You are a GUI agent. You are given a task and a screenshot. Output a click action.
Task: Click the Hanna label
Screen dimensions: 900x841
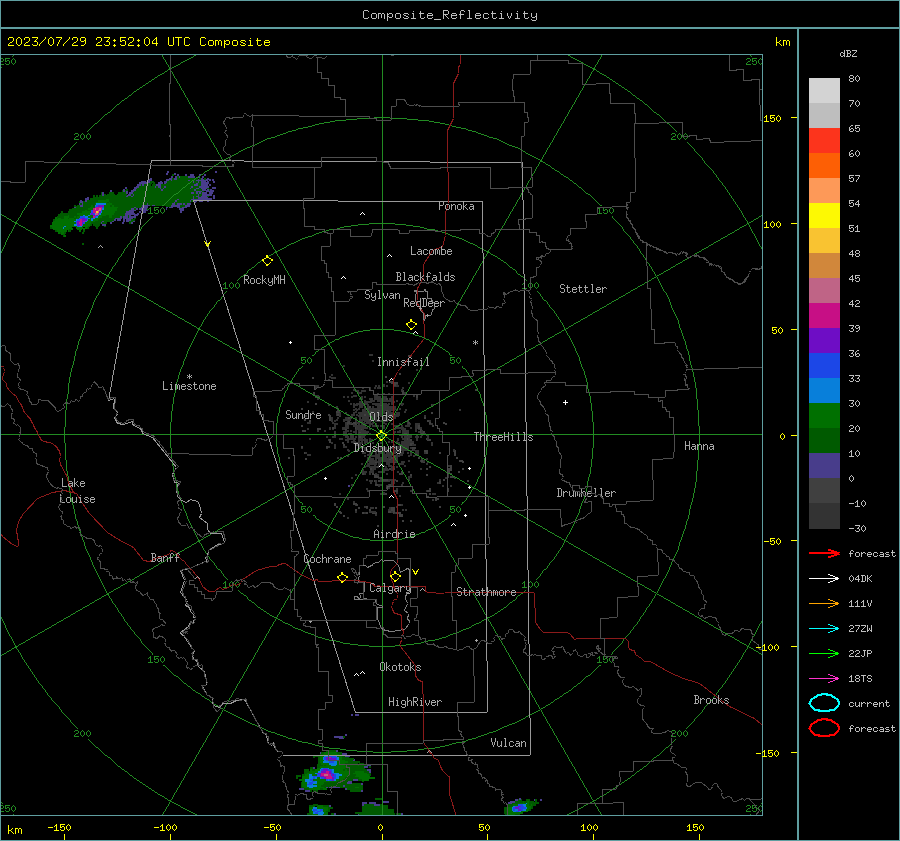point(699,446)
